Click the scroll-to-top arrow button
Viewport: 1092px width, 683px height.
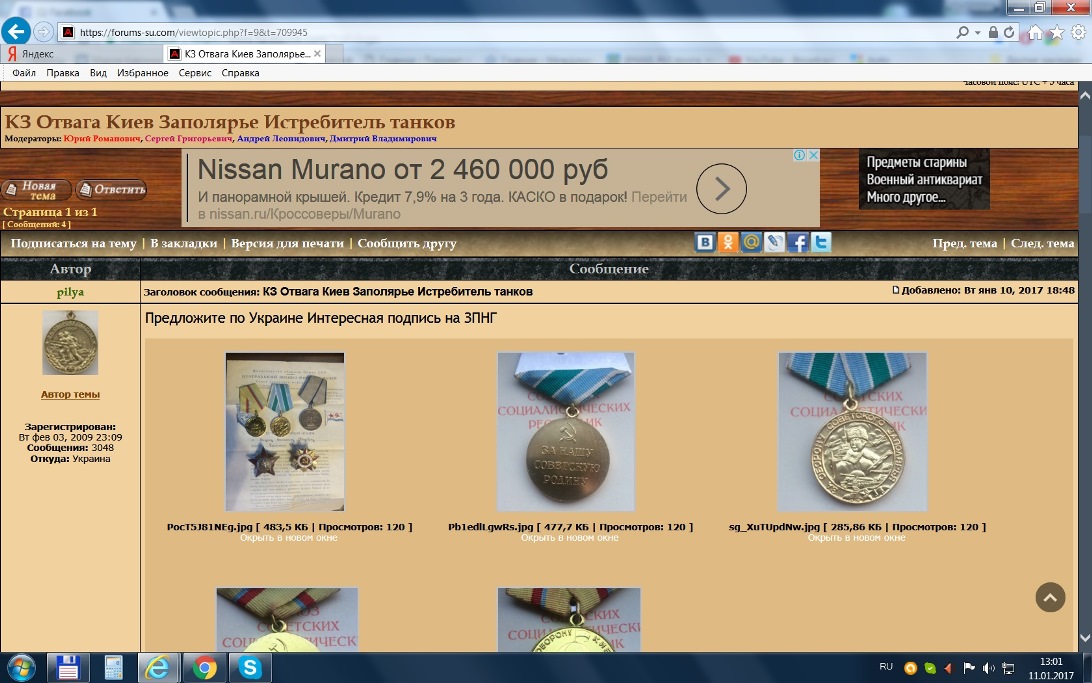1050,597
